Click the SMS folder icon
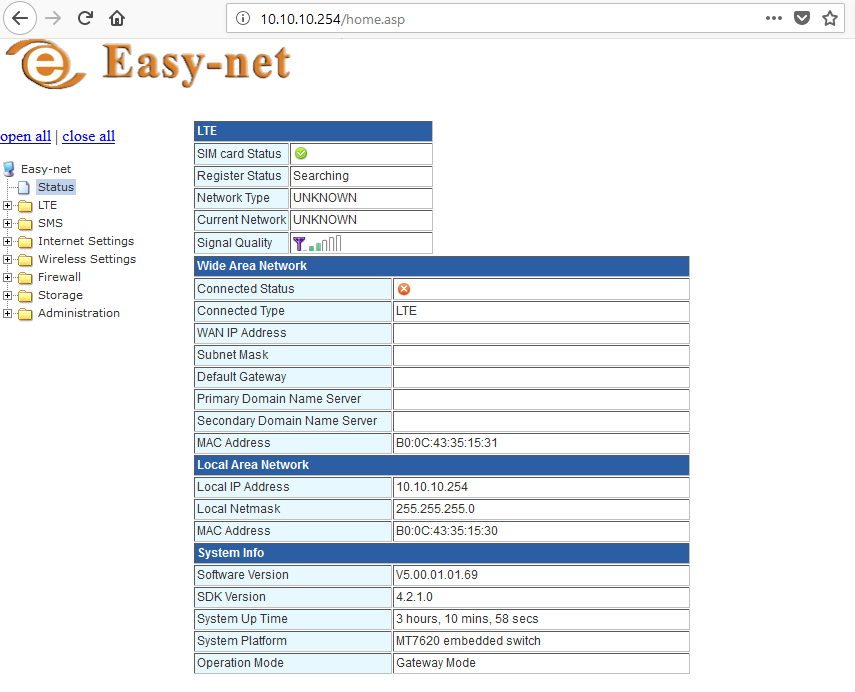Screen dimensions: 855x692 coord(25,224)
